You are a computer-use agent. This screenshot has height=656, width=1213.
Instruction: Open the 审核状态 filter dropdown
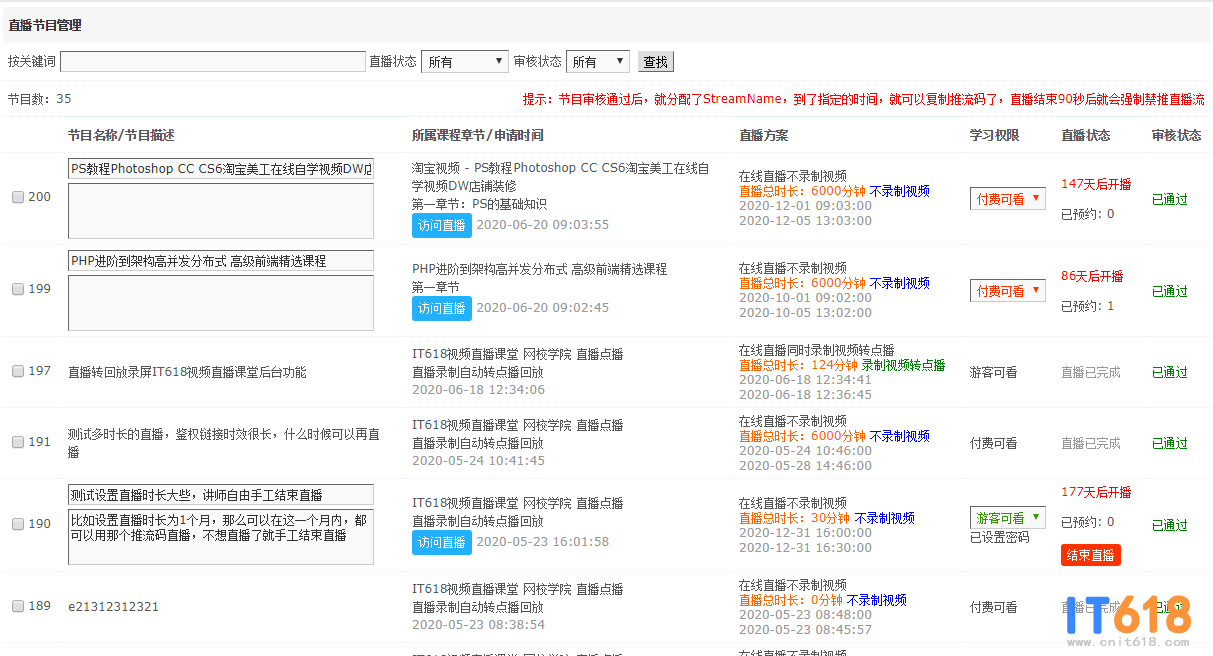(597, 62)
